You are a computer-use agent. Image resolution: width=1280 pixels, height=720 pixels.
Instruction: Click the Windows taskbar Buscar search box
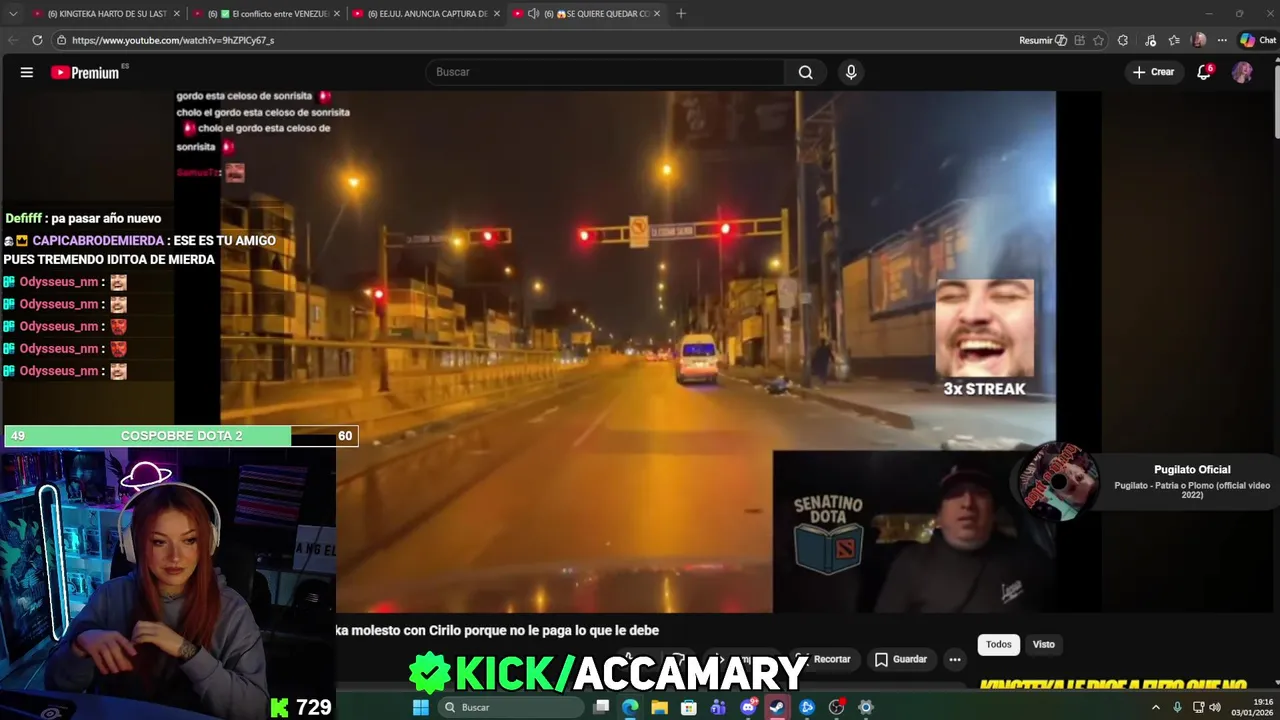510,707
